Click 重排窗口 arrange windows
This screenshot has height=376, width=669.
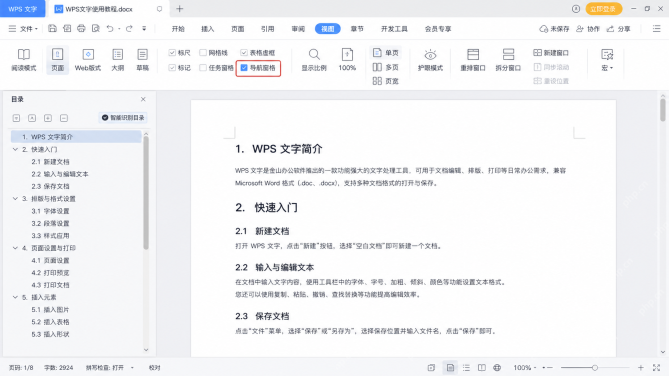(473, 60)
